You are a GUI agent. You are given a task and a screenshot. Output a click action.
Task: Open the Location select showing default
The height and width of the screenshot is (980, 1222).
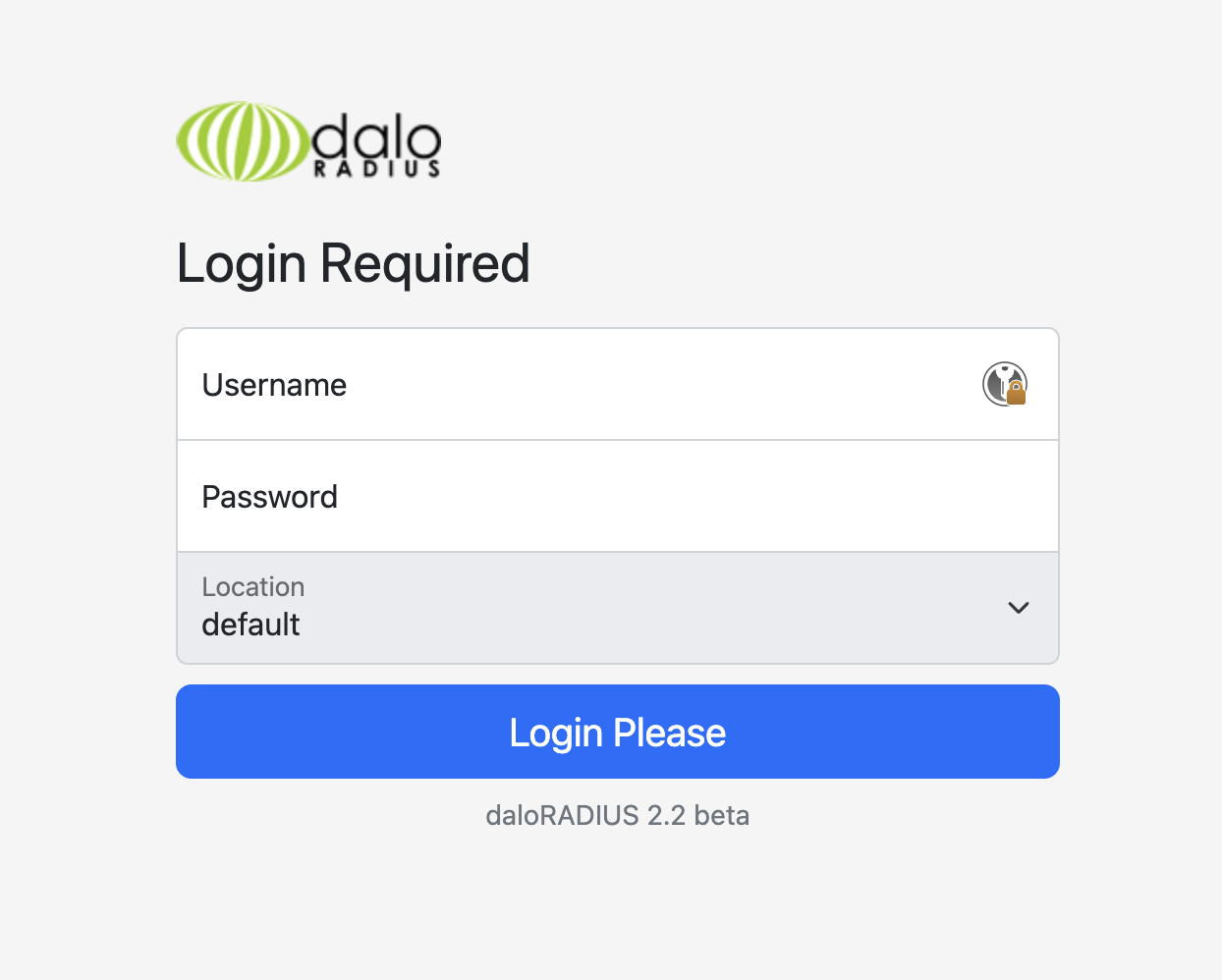(x=617, y=608)
